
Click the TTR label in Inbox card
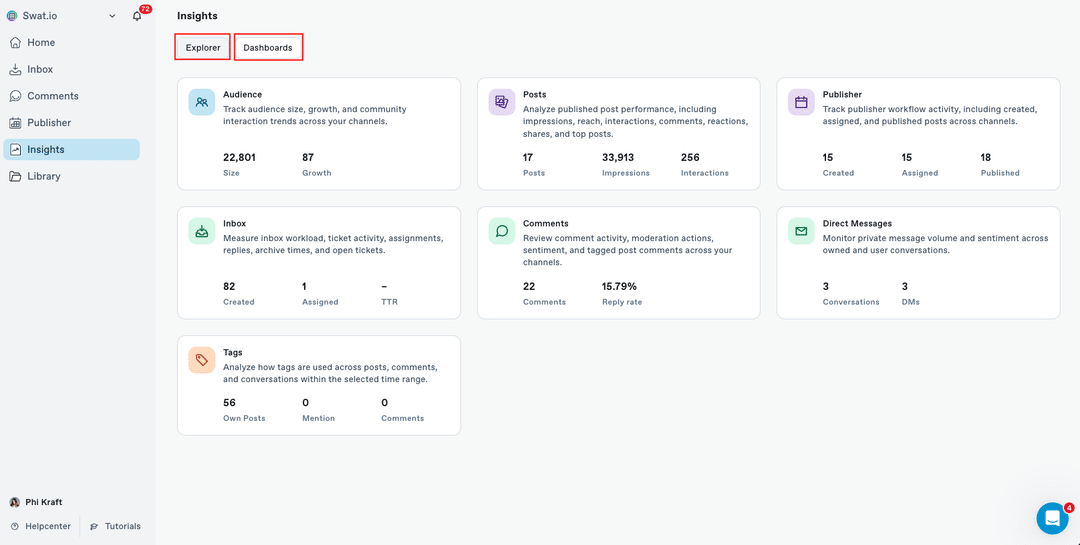(389, 302)
